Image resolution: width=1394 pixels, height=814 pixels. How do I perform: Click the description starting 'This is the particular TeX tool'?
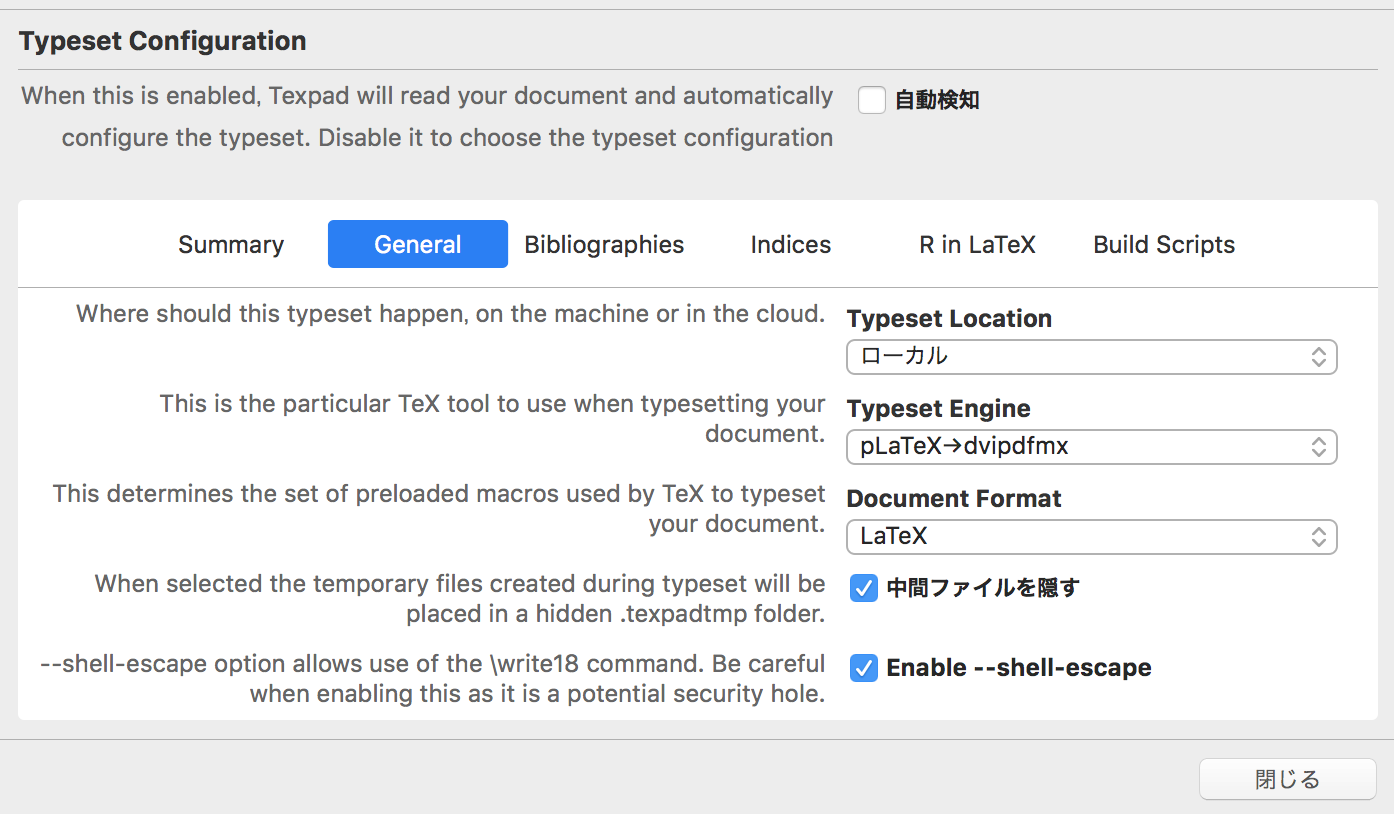point(493,419)
